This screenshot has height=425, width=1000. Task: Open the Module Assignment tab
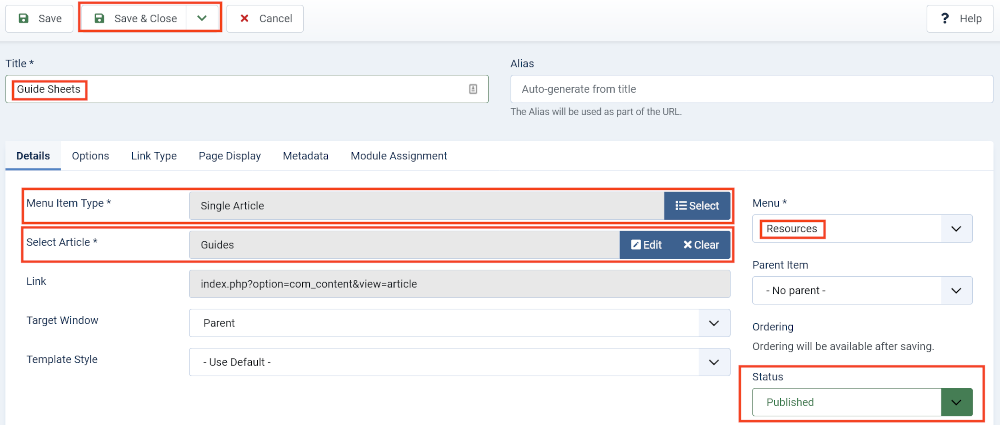pyautogui.click(x=399, y=156)
